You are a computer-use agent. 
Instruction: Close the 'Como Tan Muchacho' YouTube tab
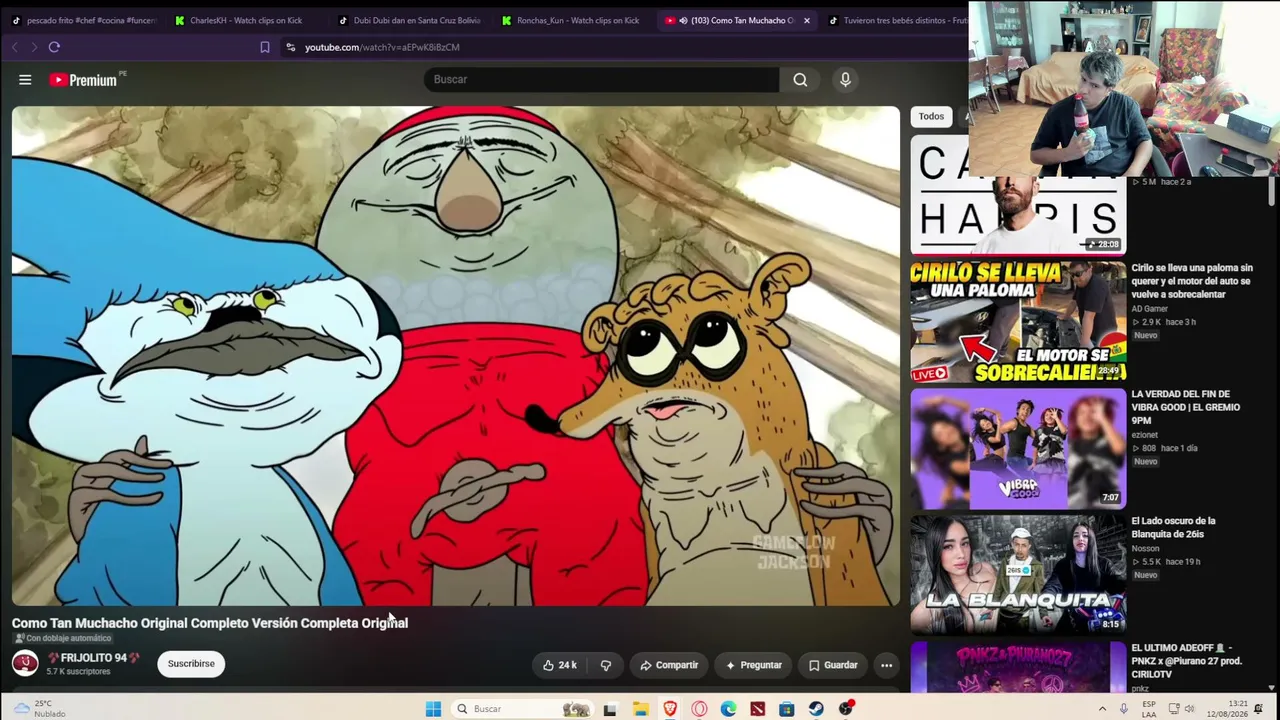(806, 20)
